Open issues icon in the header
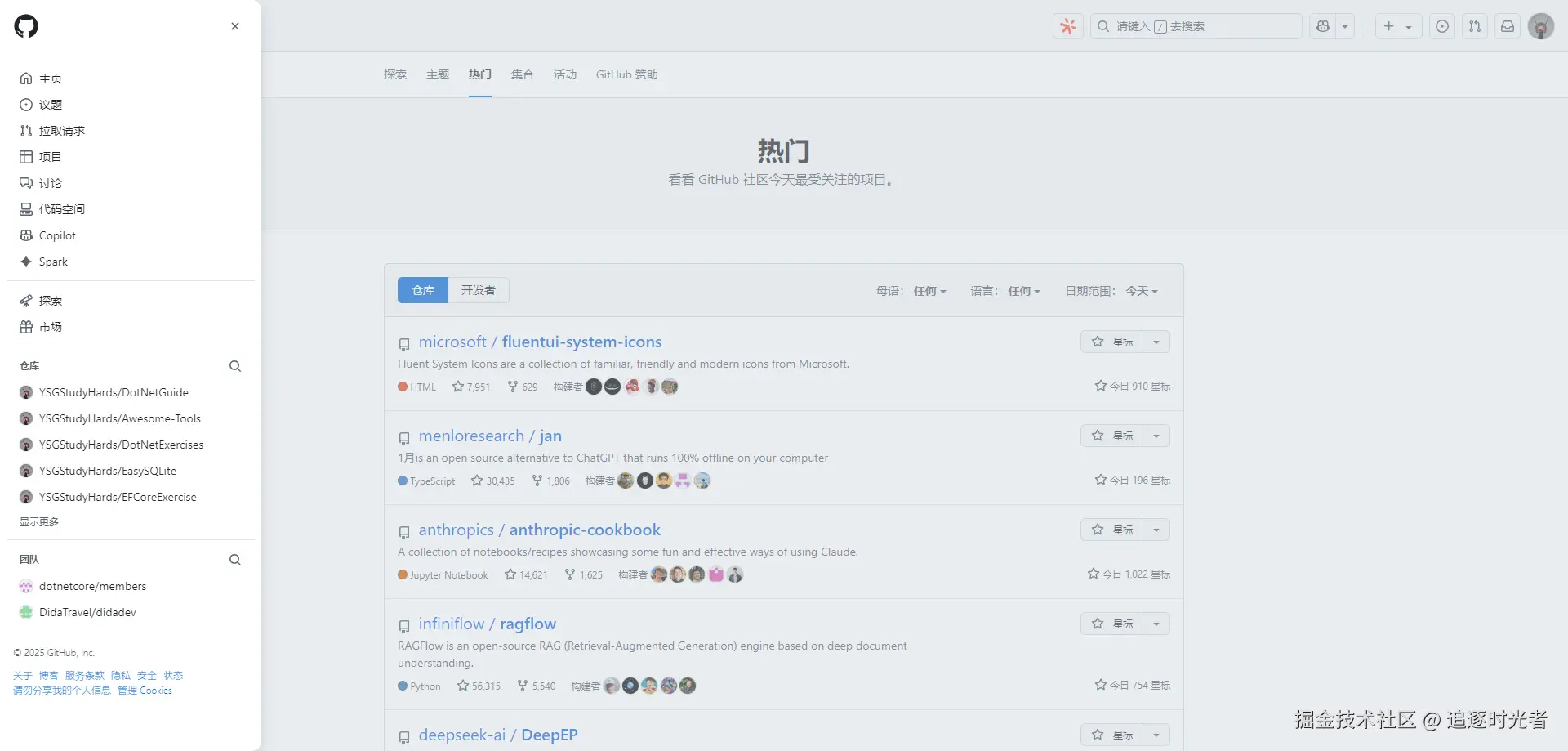Viewport: 1568px width, 751px height. [1442, 26]
